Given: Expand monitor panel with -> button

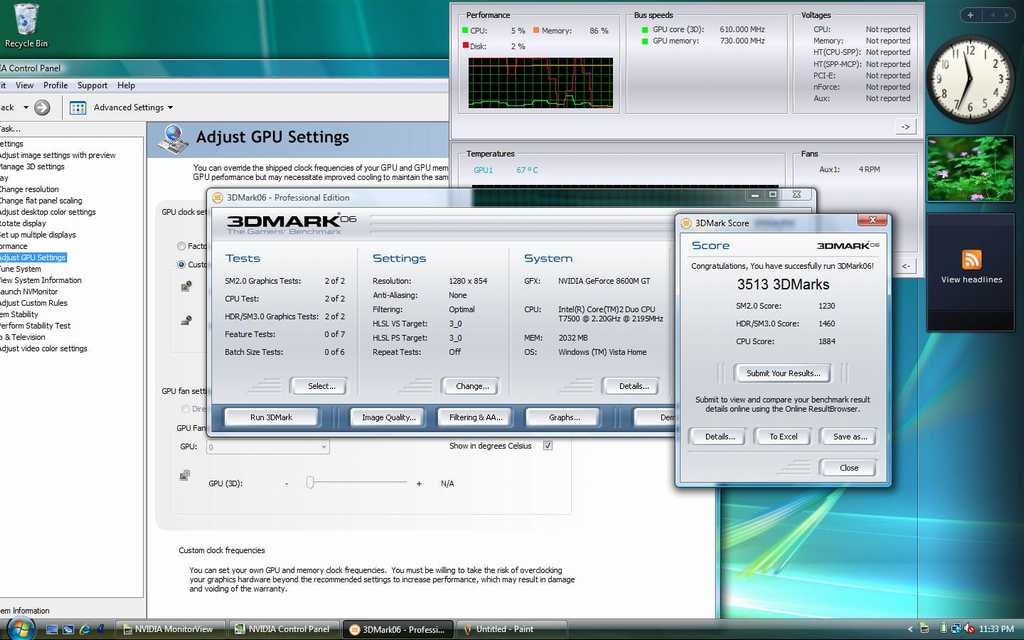Looking at the screenshot, I should 905,127.
